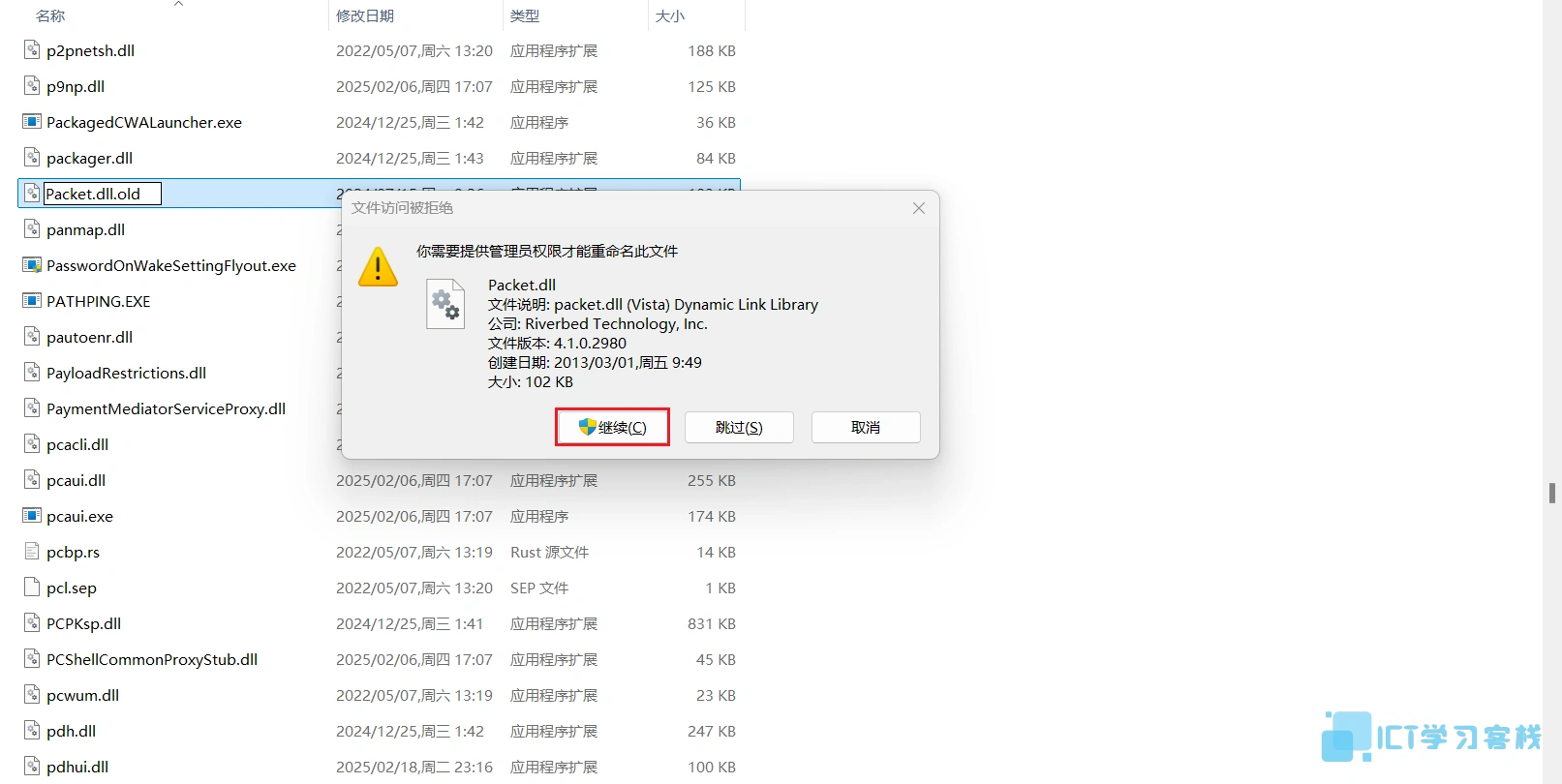1562x784 pixels.
Task: Click the Packet.dll.old rename text field
Action: [x=103, y=194]
